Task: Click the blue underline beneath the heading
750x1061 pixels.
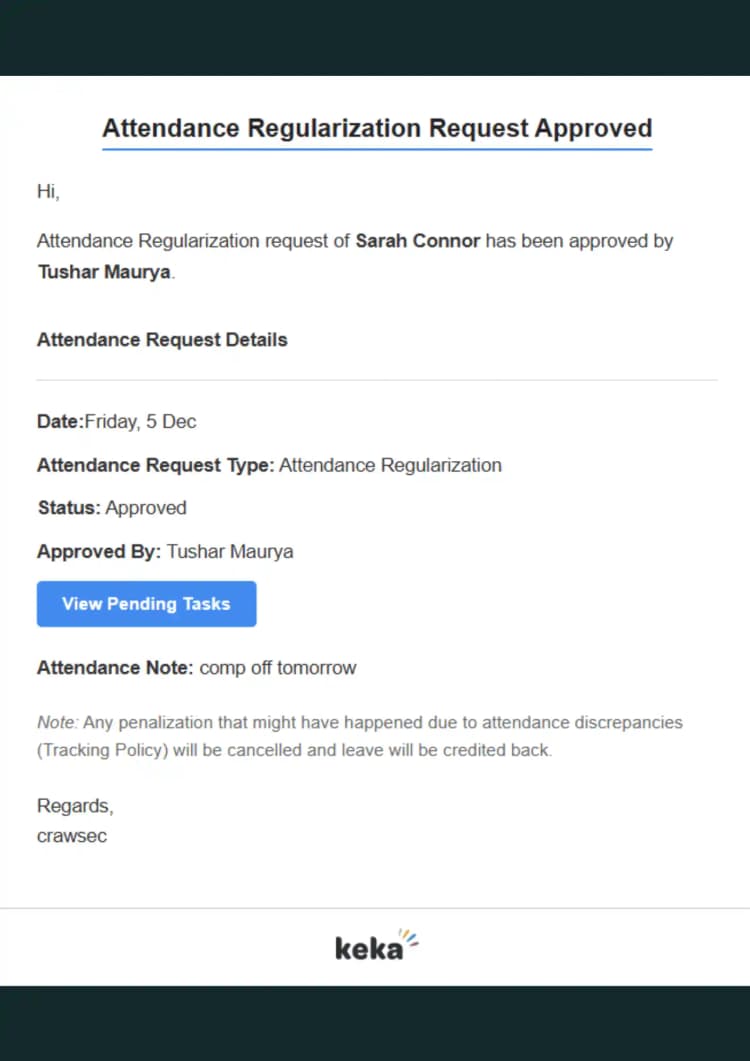Action: pyautogui.click(x=376, y=148)
